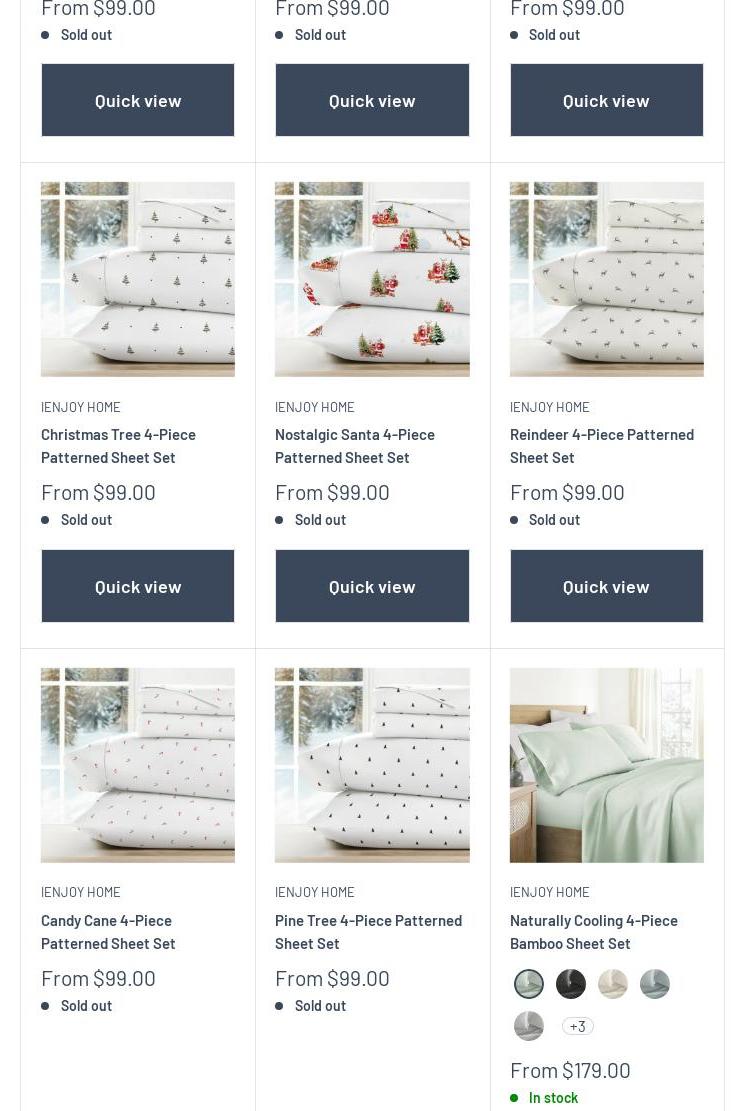
Task: Select the light gray color swatch
Action: click(x=529, y=1025)
